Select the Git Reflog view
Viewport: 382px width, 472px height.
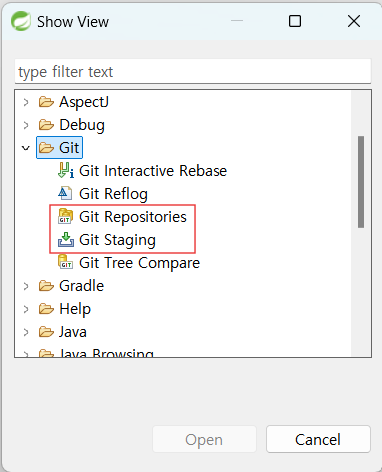coord(113,194)
